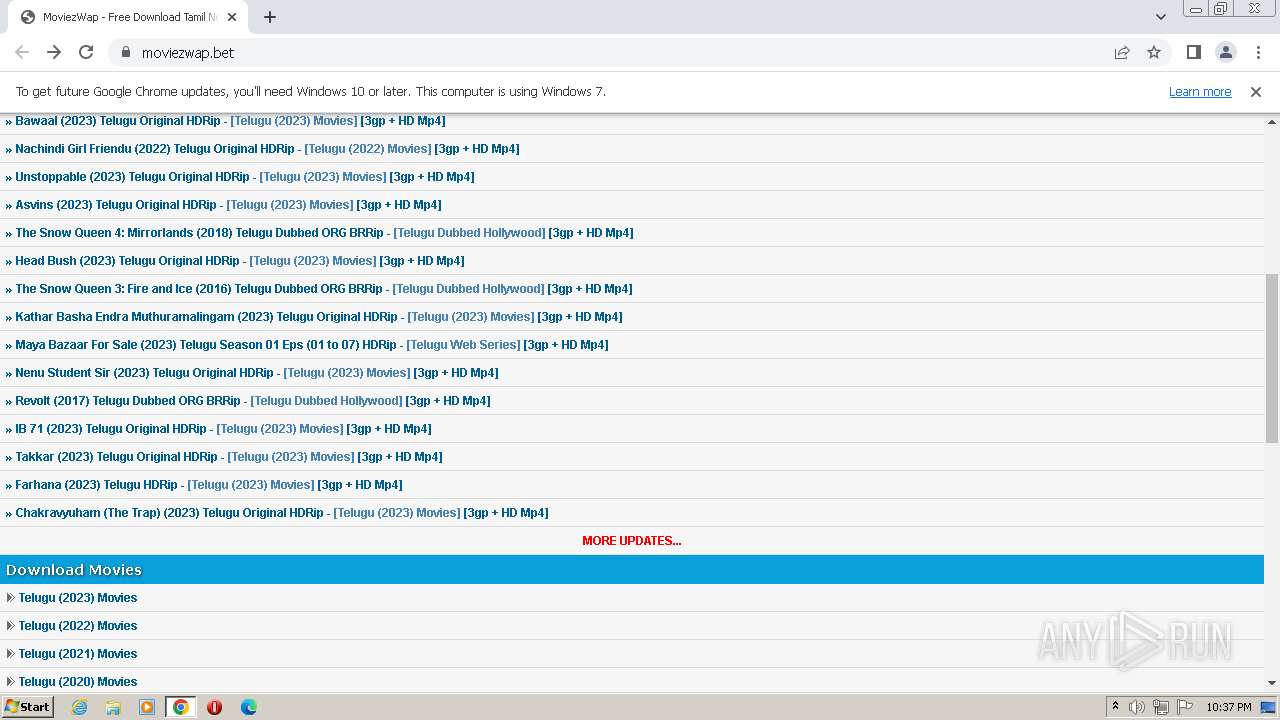Open the Telugu (2022) Movies download category
Screen dimensions: 1280x720
[x=78, y=625]
